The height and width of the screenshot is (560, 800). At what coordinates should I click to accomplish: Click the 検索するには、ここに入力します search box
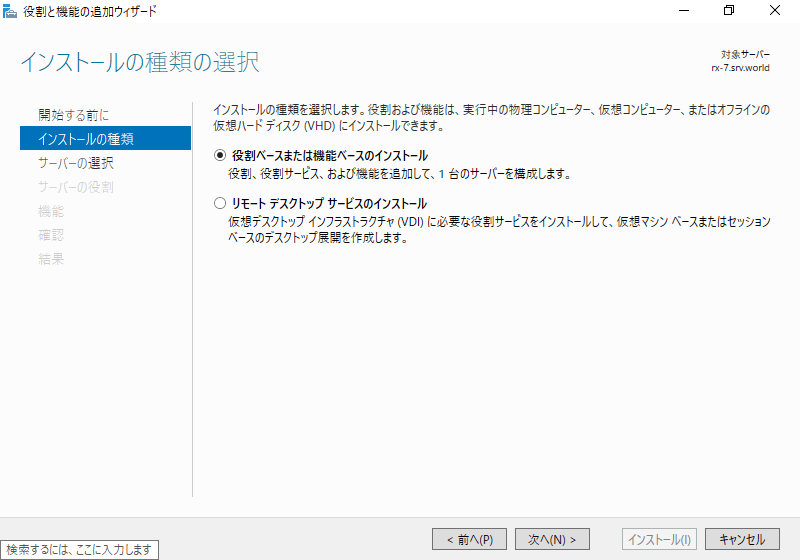(x=79, y=550)
